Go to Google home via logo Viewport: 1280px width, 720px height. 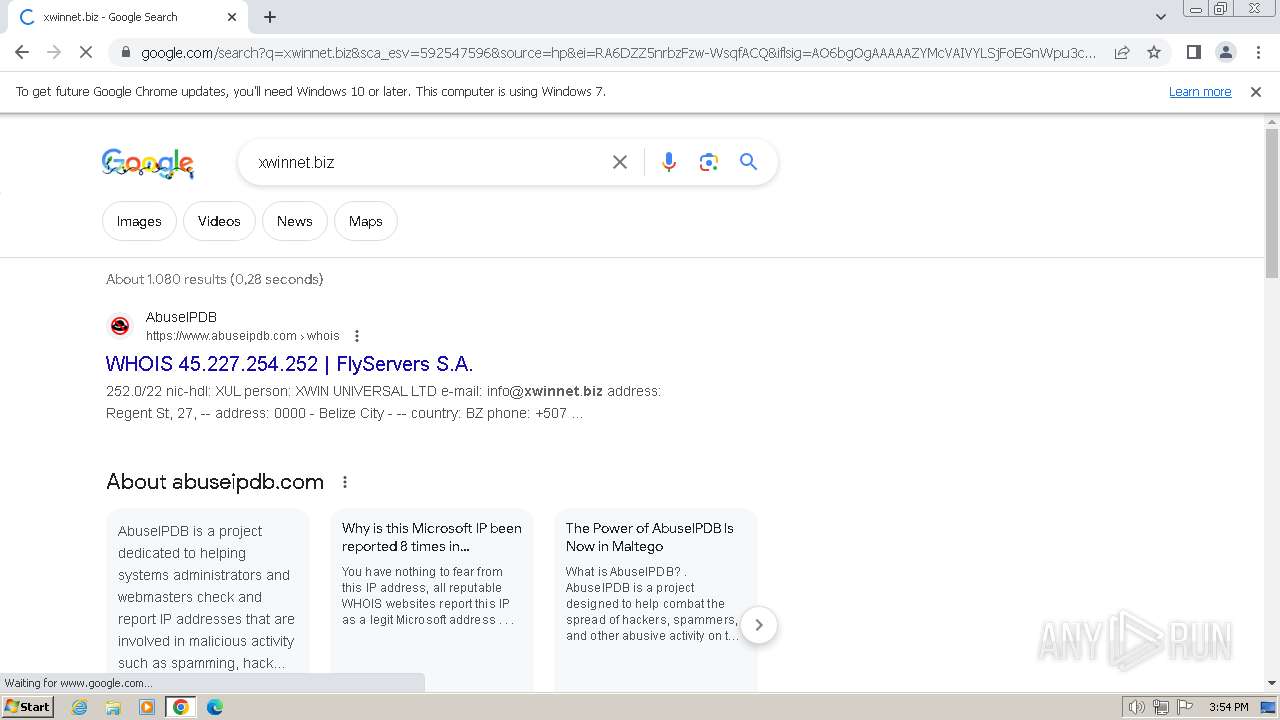148,163
